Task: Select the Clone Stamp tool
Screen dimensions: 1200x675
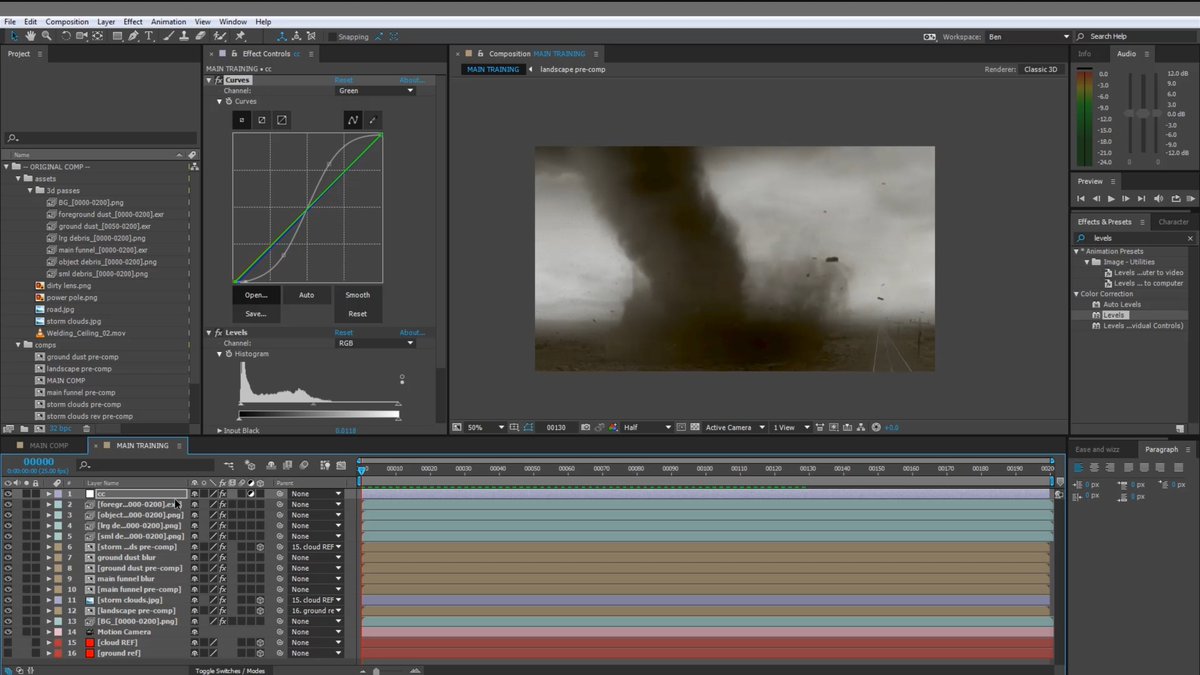Action: pos(184,36)
